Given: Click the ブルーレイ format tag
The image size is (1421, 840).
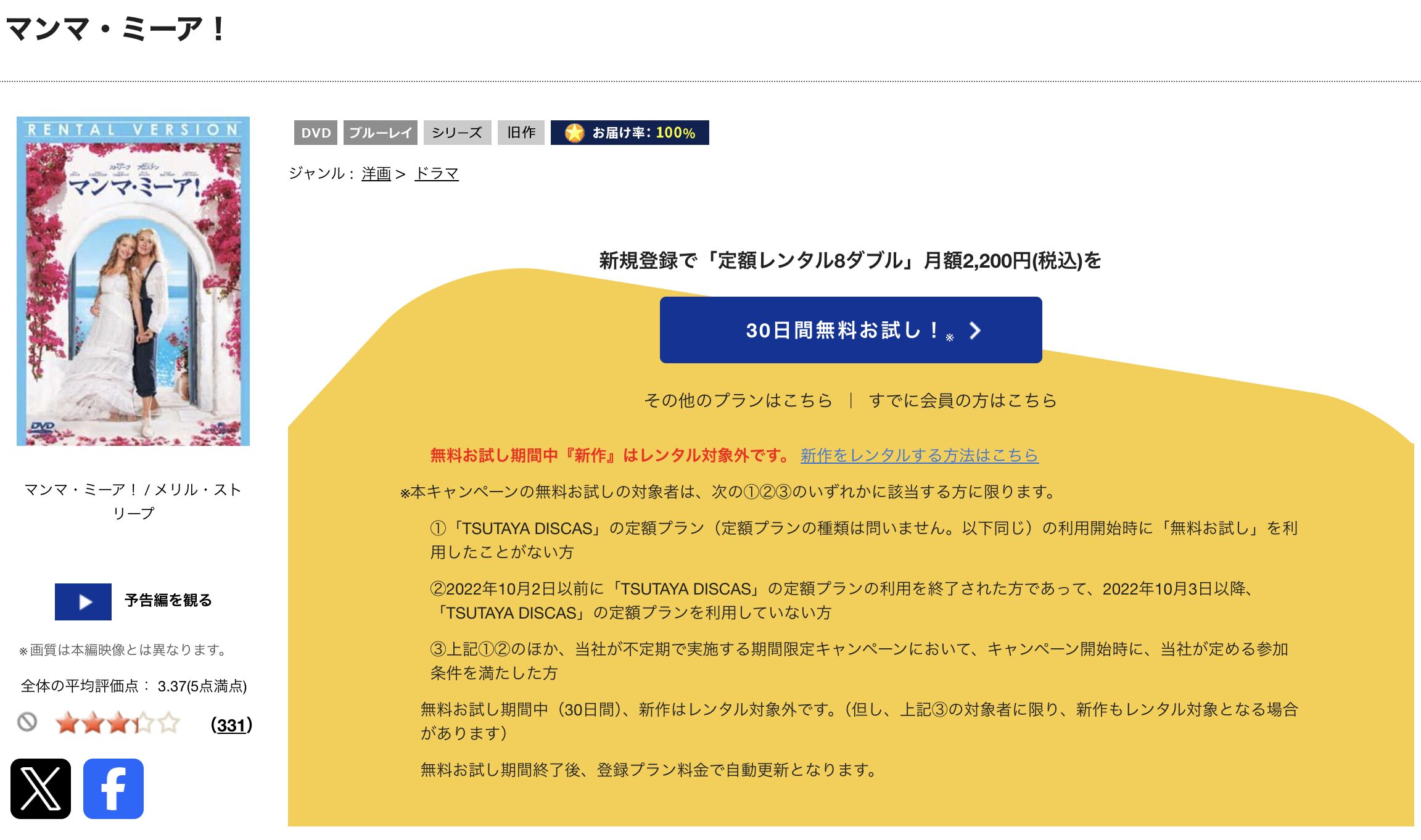Looking at the screenshot, I should pyautogui.click(x=381, y=133).
